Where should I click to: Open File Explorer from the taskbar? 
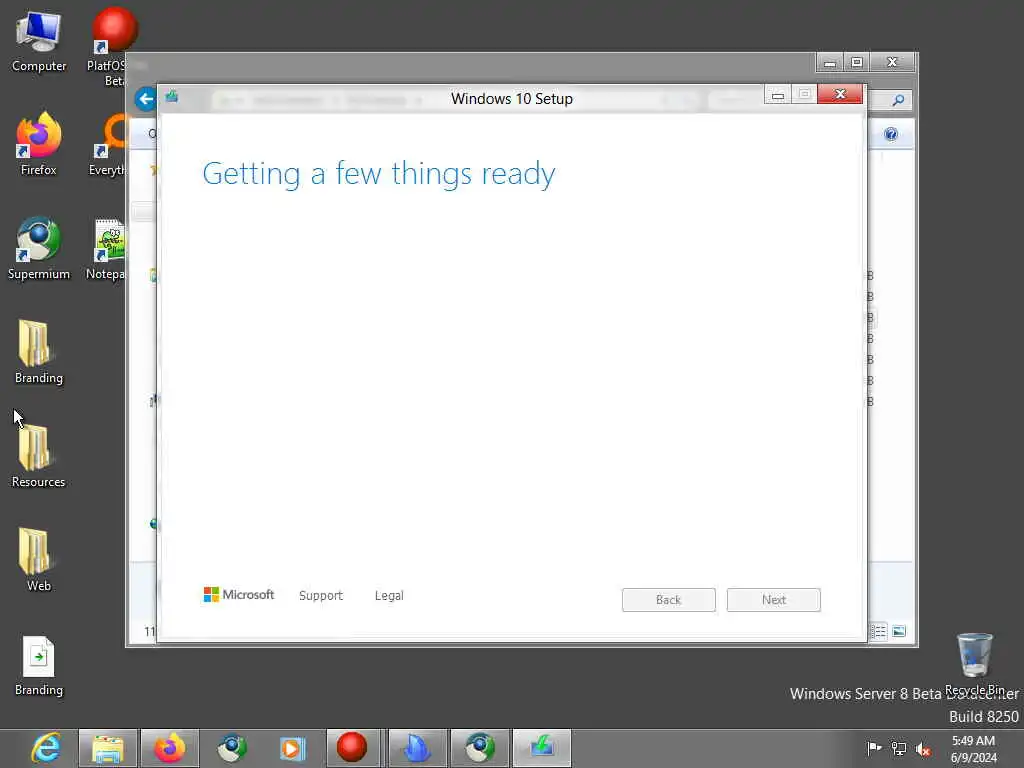[x=108, y=748]
